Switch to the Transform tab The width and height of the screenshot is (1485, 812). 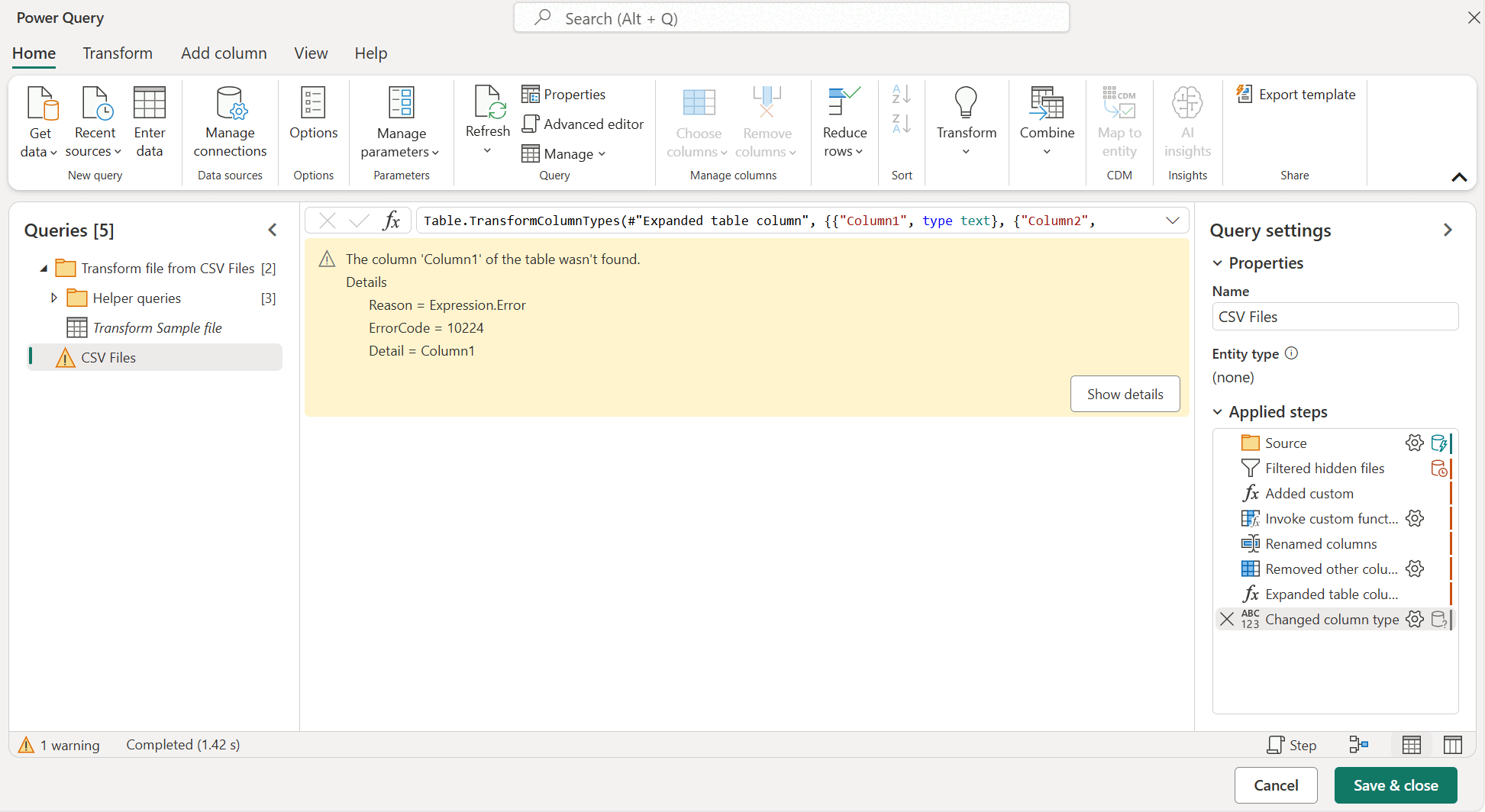(x=118, y=53)
